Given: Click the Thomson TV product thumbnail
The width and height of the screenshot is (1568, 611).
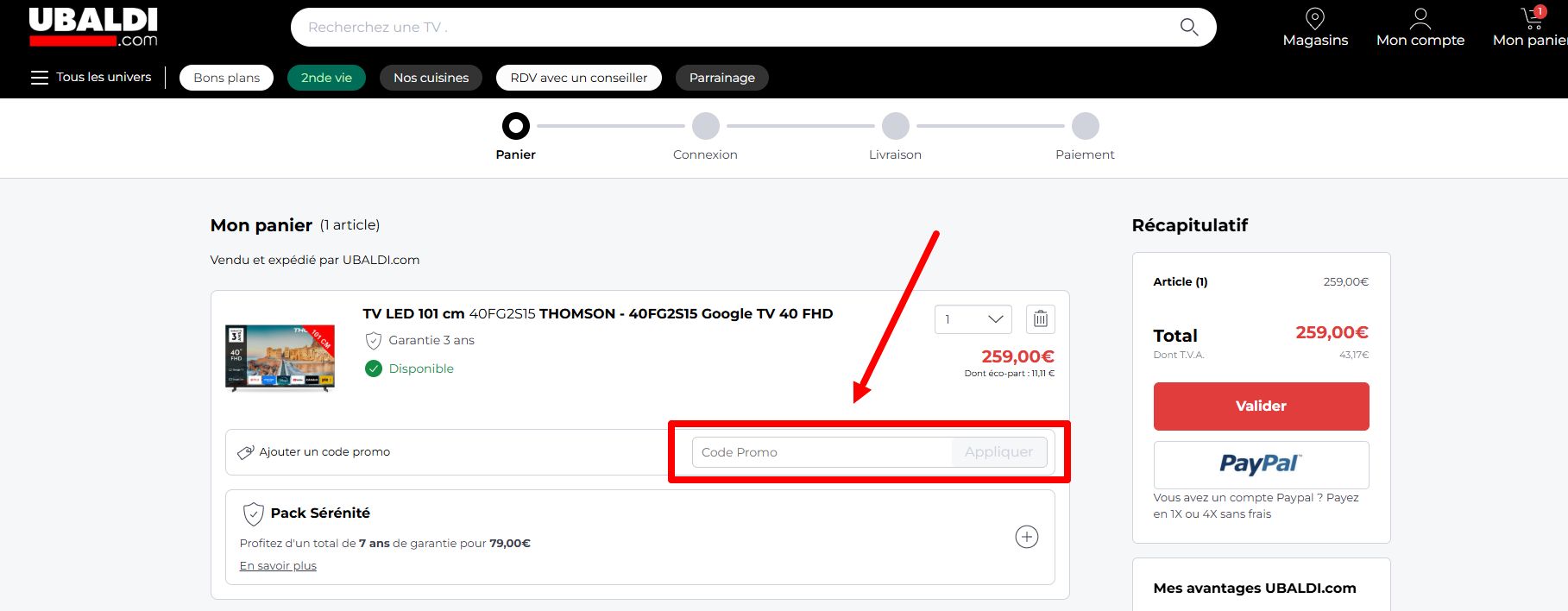Looking at the screenshot, I should (280, 358).
